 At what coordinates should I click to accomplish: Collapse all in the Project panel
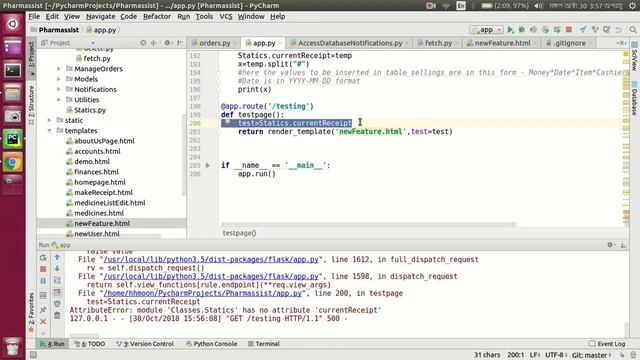click(x=154, y=42)
